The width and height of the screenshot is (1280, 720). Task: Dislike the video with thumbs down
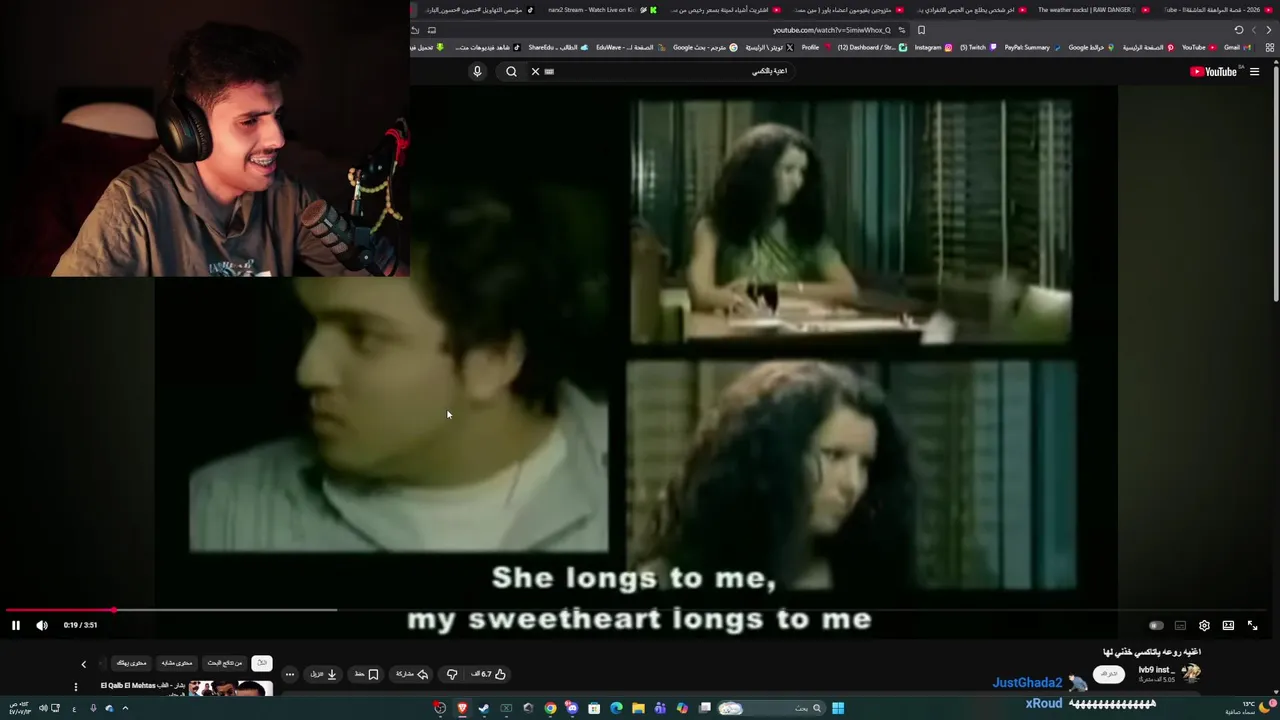tap(452, 674)
